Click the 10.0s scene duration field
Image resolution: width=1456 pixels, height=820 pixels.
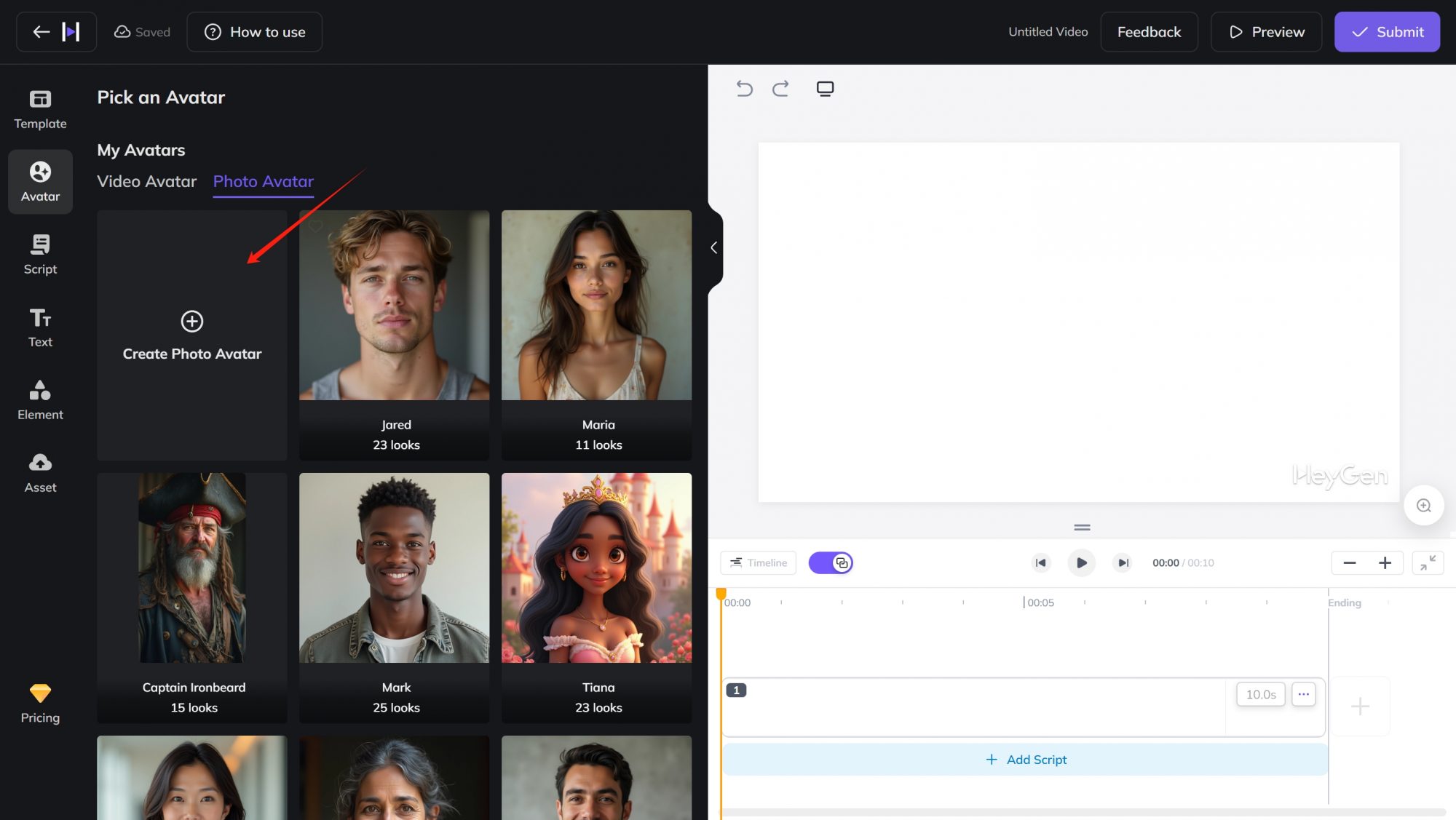click(x=1261, y=695)
